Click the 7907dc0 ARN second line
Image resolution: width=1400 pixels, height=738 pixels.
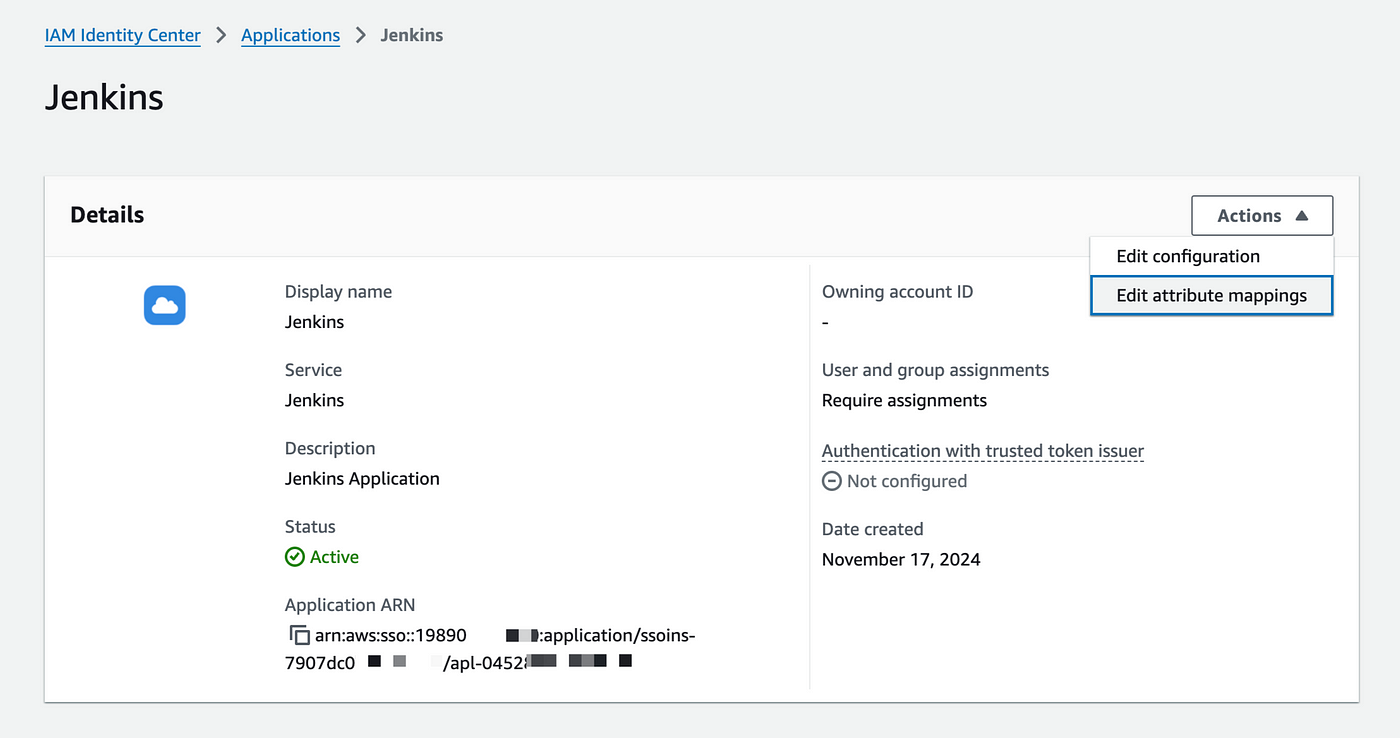[x=458, y=662]
